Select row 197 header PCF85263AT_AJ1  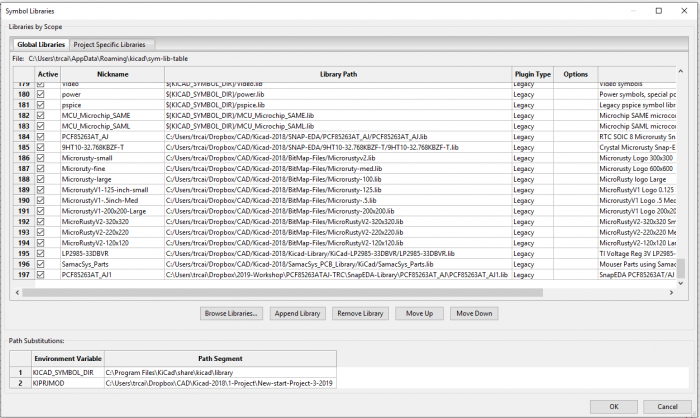coord(23,273)
